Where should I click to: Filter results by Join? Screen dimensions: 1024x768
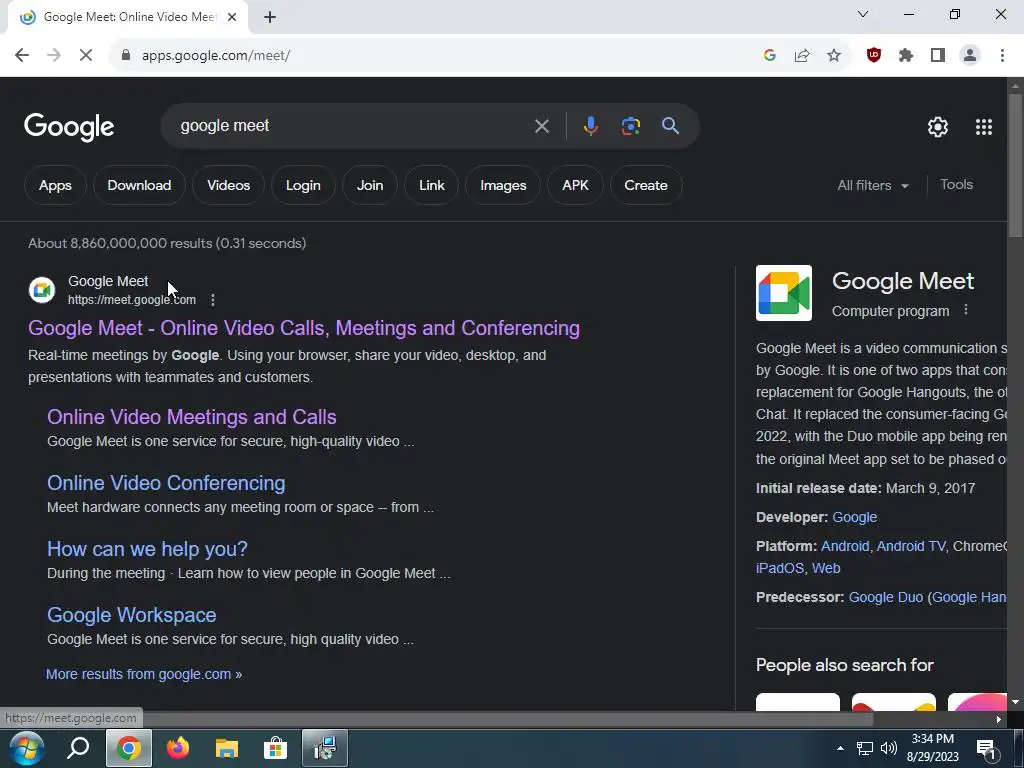coord(370,185)
